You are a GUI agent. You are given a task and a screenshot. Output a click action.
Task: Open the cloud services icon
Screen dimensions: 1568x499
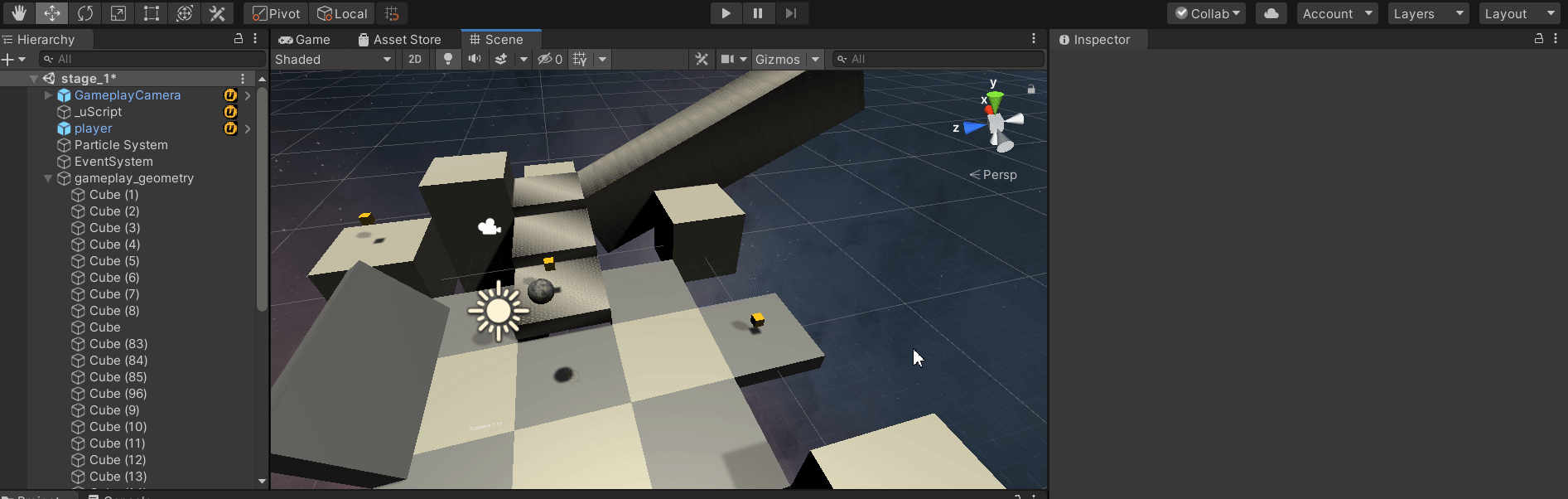[1271, 13]
